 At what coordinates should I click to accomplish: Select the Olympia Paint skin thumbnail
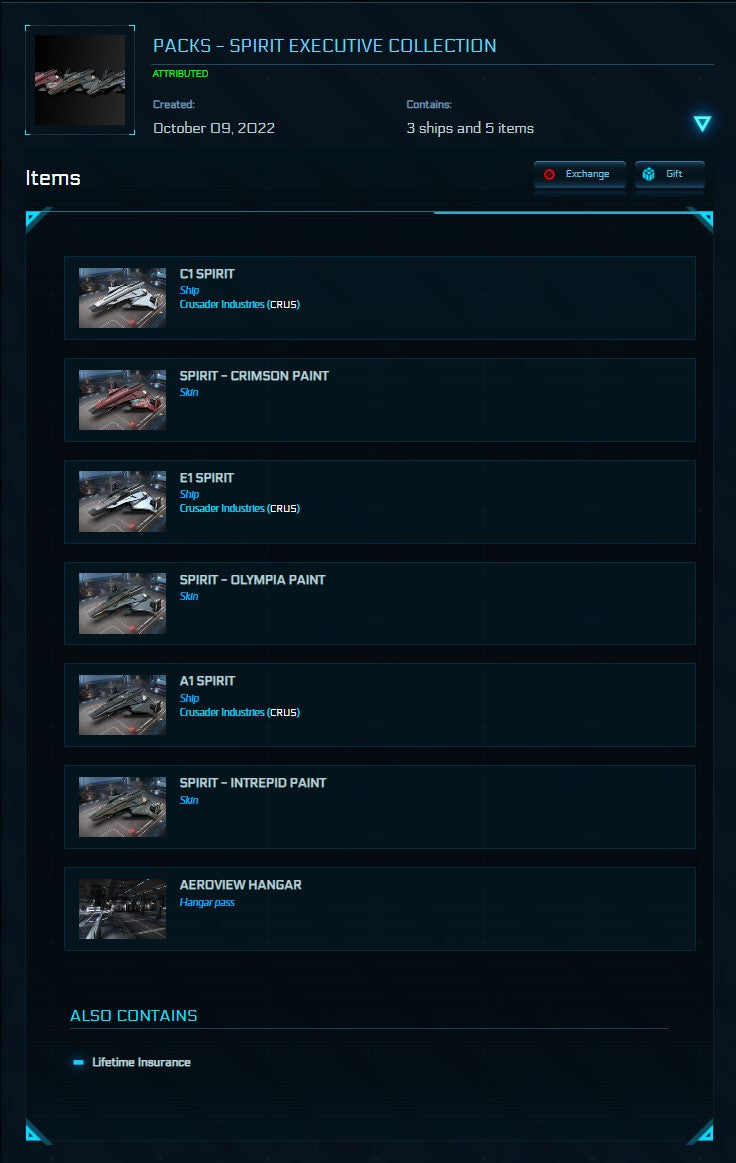(122, 603)
